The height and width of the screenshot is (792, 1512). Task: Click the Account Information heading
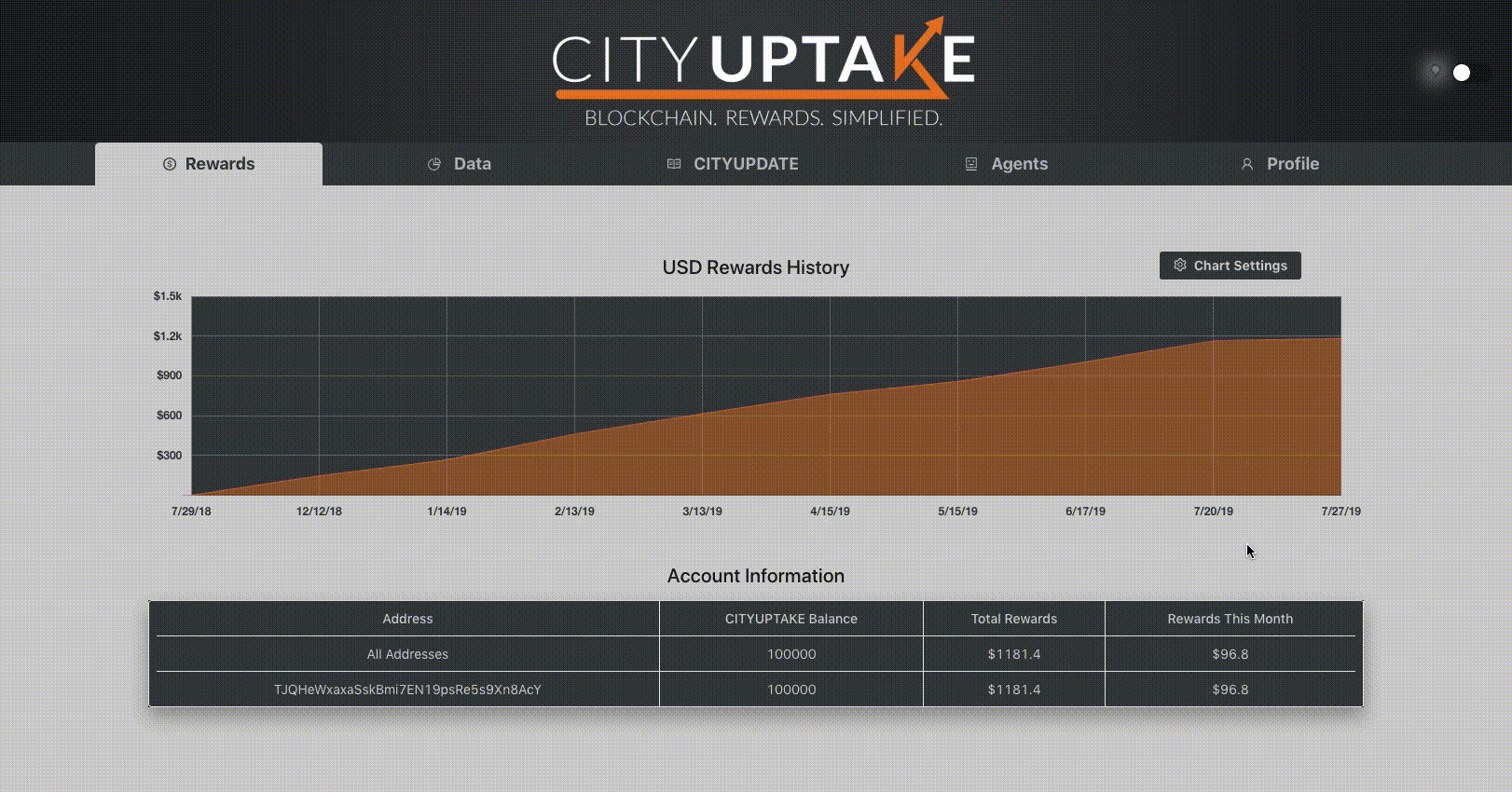[756, 576]
